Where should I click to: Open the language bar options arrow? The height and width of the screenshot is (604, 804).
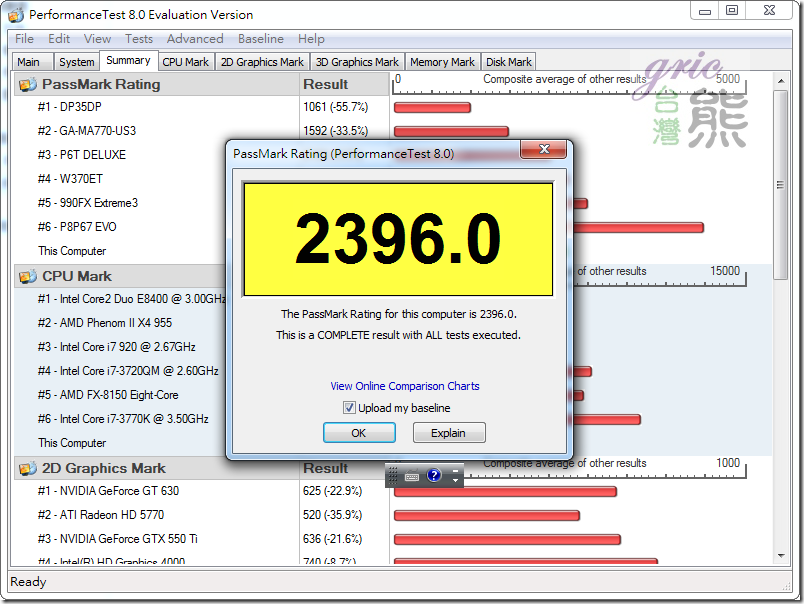click(x=455, y=480)
